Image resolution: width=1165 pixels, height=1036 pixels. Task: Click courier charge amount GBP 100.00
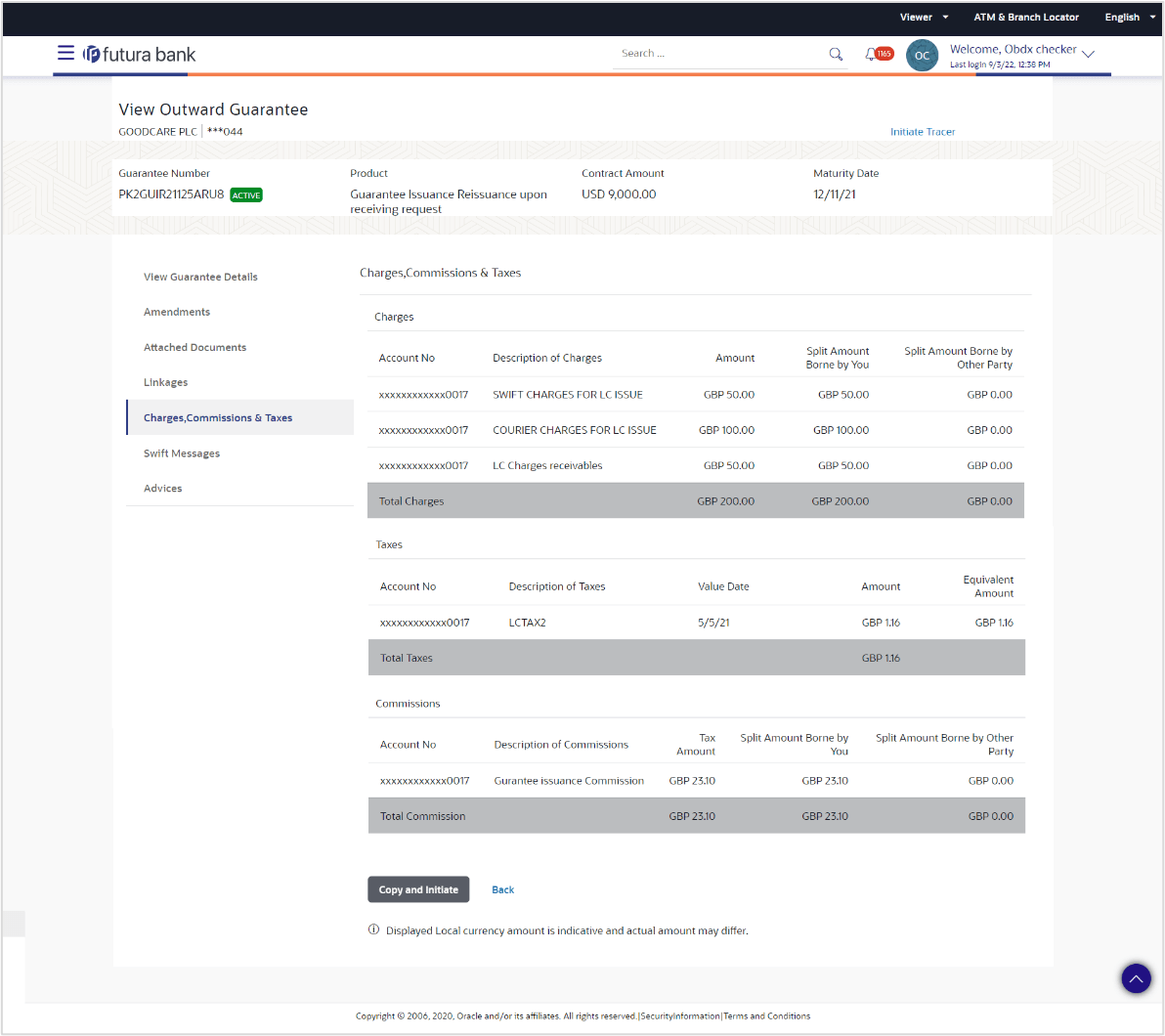pos(726,430)
